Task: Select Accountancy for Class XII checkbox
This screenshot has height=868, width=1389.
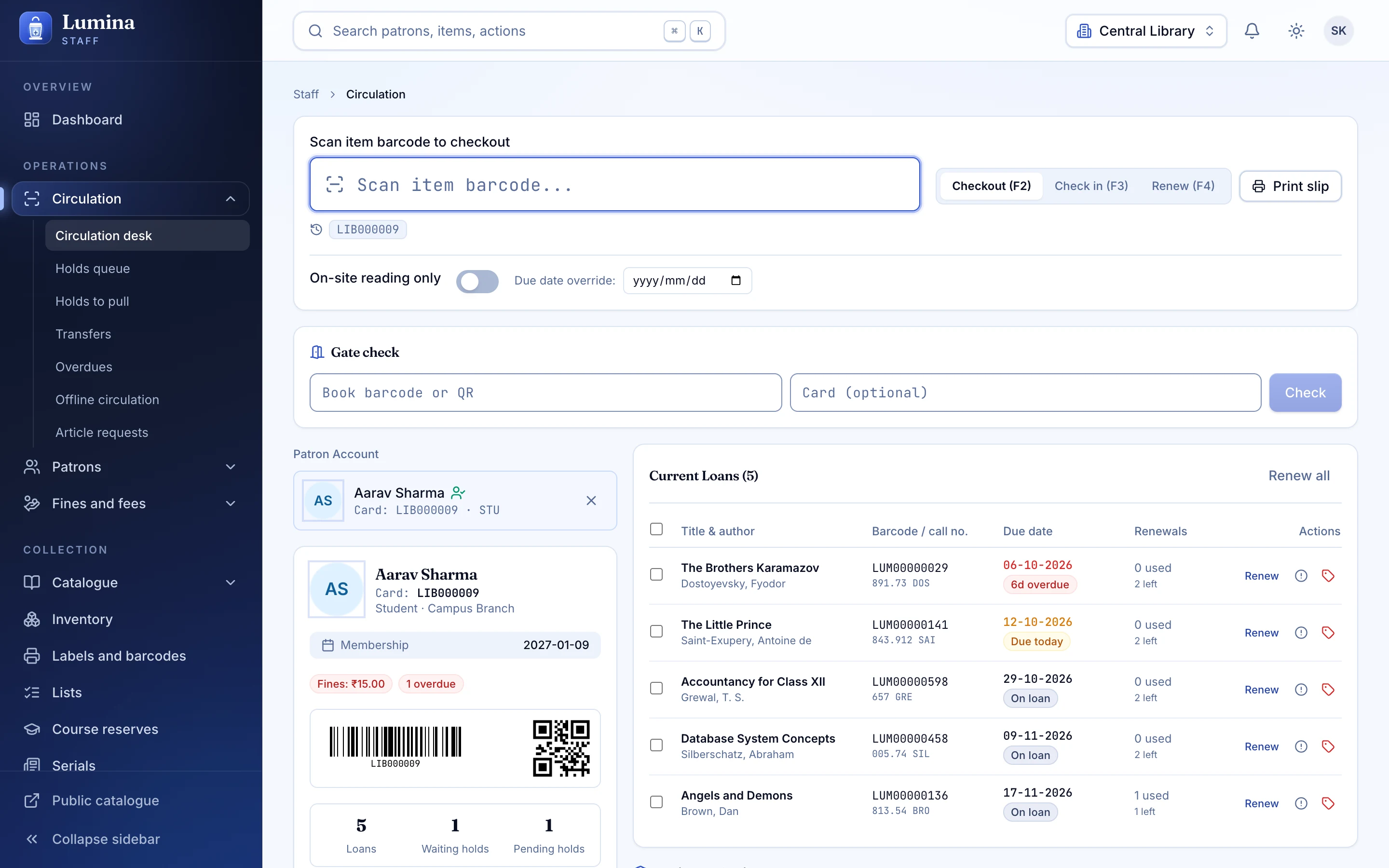Action: pos(656,688)
